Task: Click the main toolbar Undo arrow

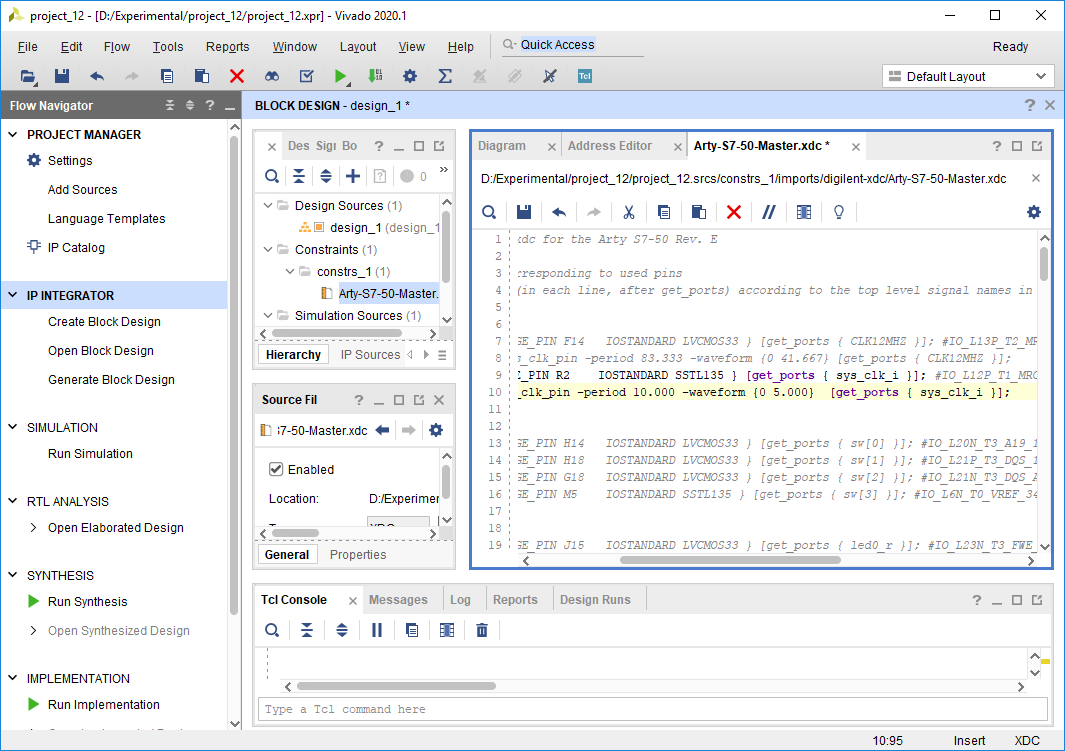Action: [x=97, y=76]
